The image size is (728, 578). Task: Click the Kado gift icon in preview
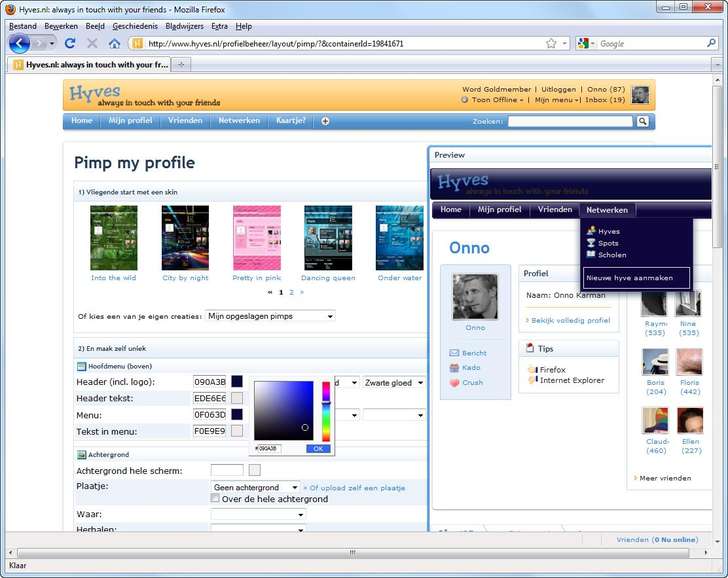click(x=454, y=368)
